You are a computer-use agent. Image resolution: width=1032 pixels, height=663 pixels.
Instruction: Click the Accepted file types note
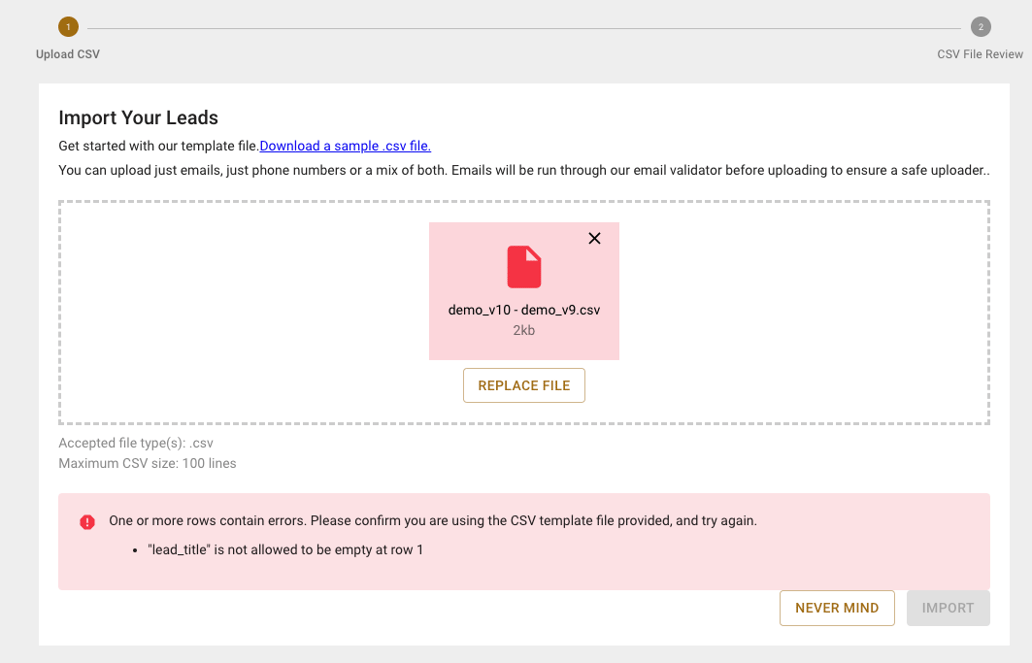(137, 443)
